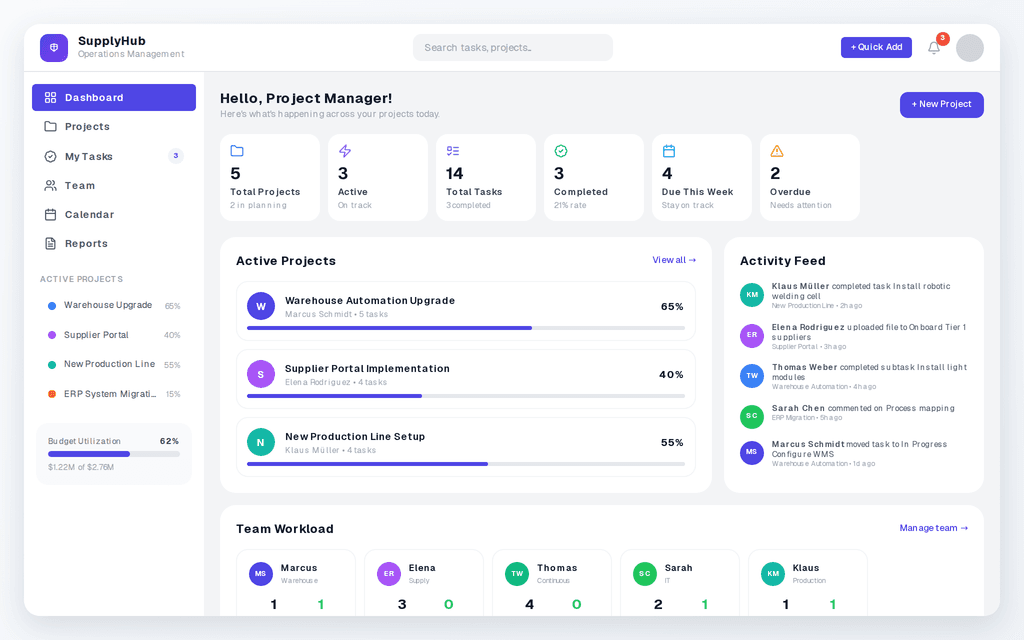
Task: Click the "Warehouse Automation Upgrade" project title
Action: pyautogui.click(x=370, y=300)
